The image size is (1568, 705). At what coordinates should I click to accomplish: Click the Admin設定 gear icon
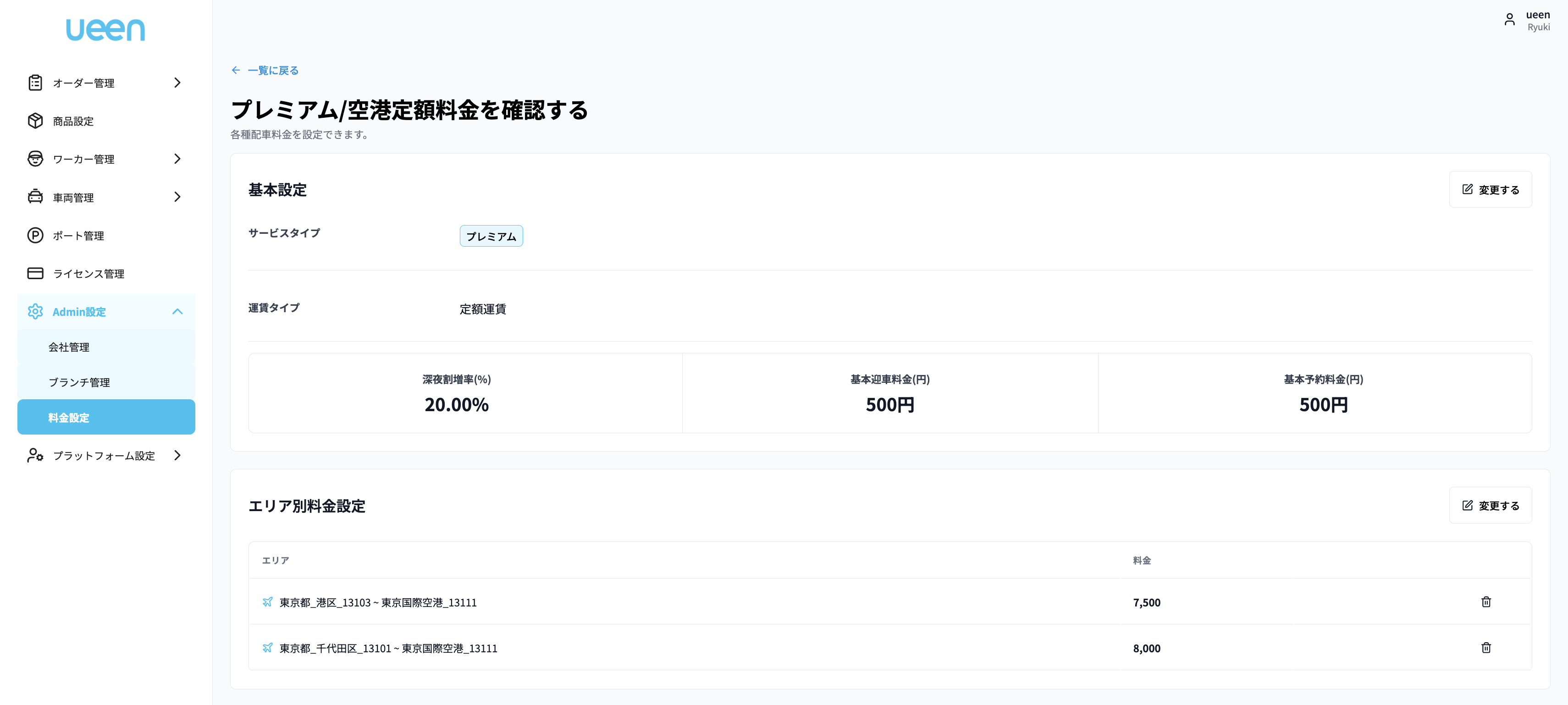[x=35, y=311]
